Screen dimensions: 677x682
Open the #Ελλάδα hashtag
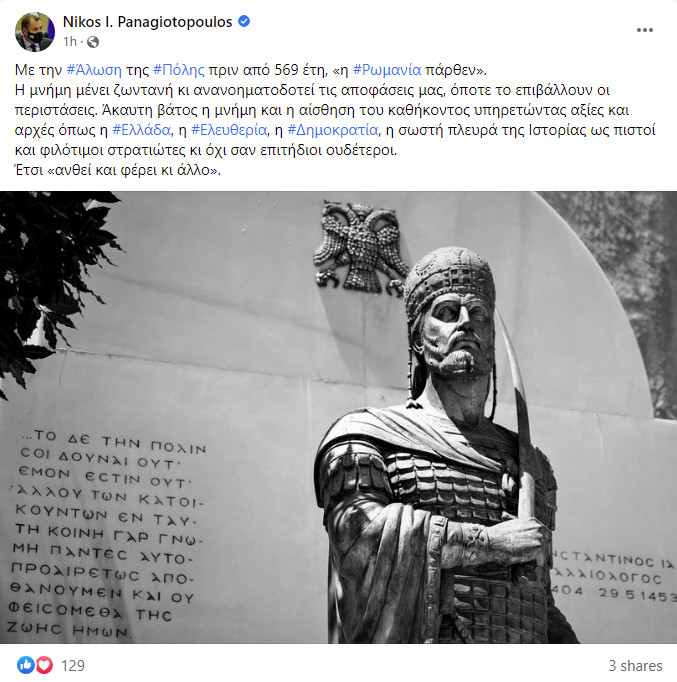tap(141, 130)
